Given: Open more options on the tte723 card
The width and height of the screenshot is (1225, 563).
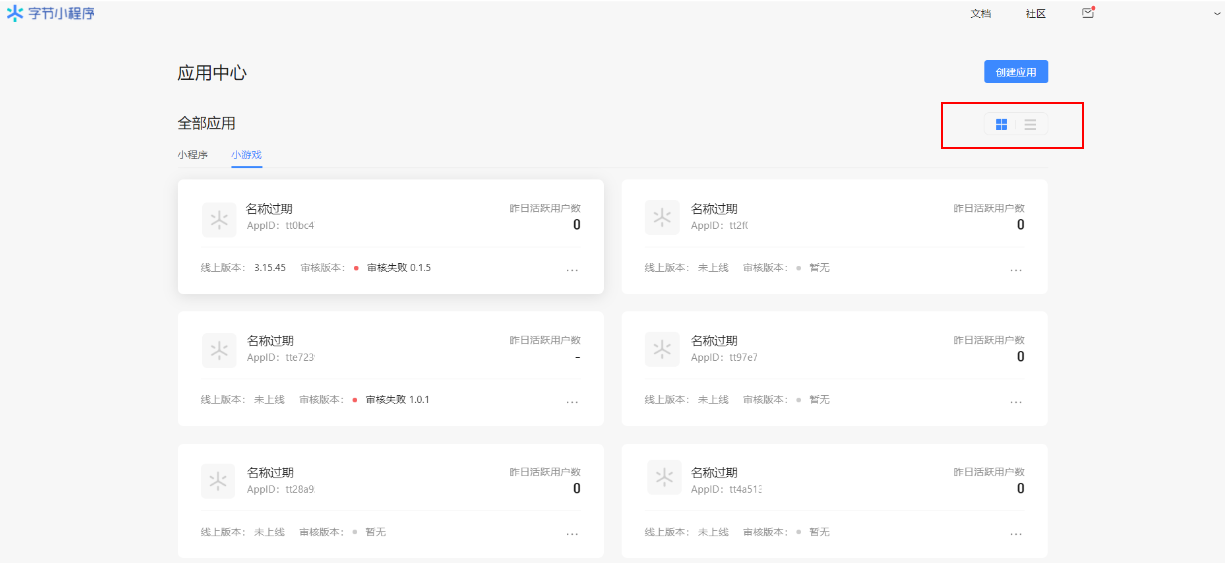Looking at the screenshot, I should tap(572, 401).
